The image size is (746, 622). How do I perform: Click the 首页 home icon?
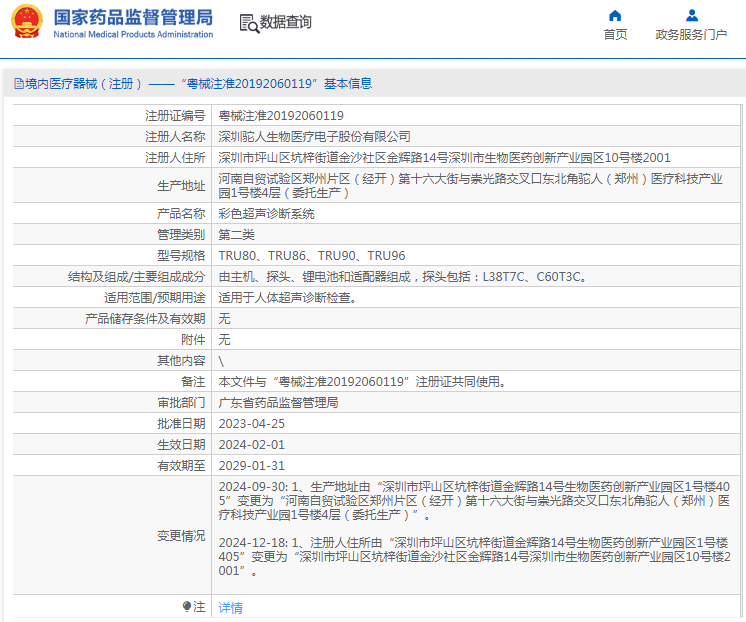(615, 16)
